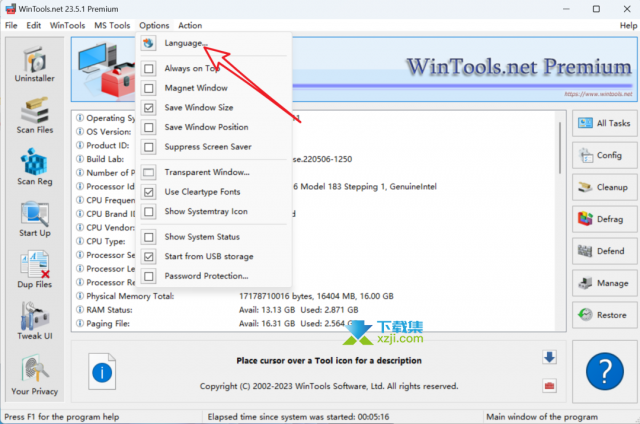Enable Always on Top checkbox

(x=149, y=68)
